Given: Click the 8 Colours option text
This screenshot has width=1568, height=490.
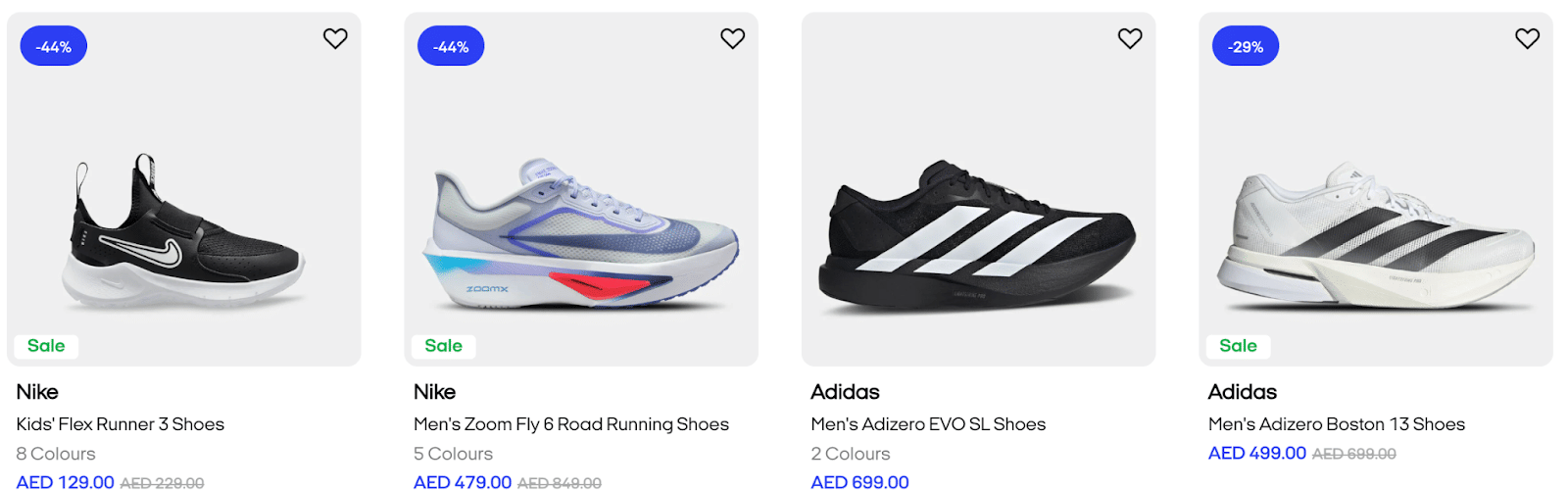Looking at the screenshot, I should 56,454.
